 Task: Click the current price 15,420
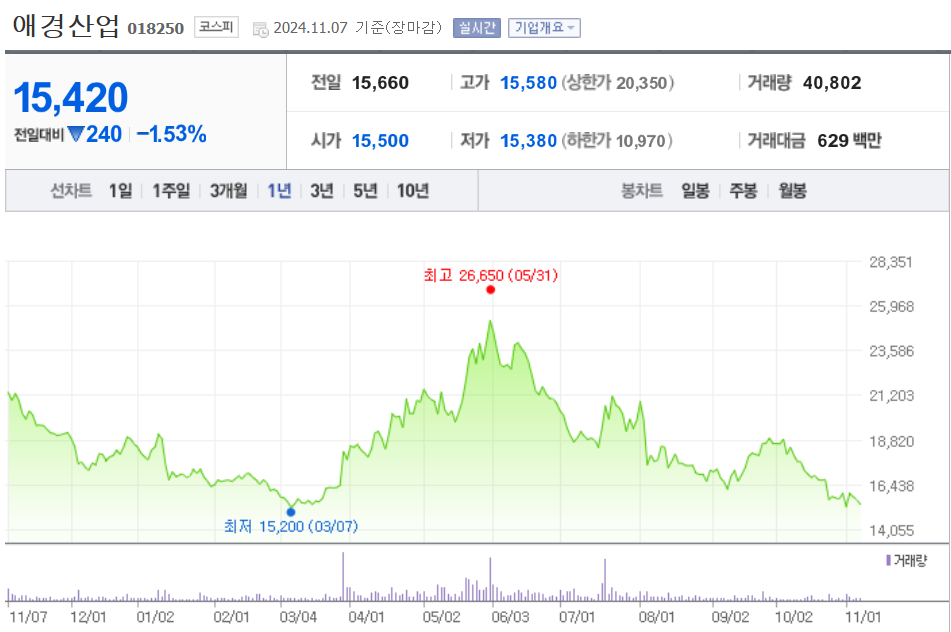[x=70, y=98]
